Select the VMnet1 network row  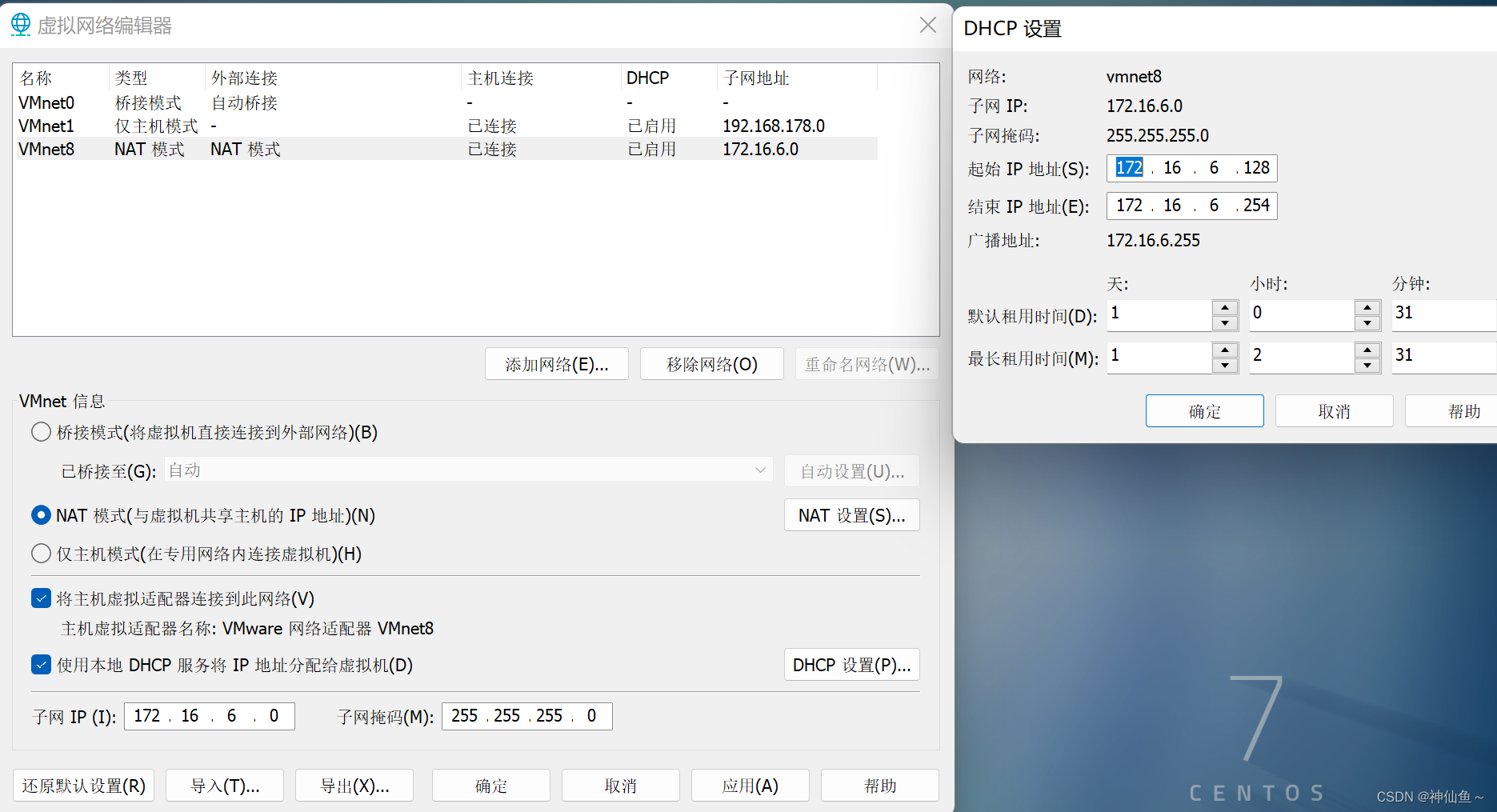(x=446, y=126)
